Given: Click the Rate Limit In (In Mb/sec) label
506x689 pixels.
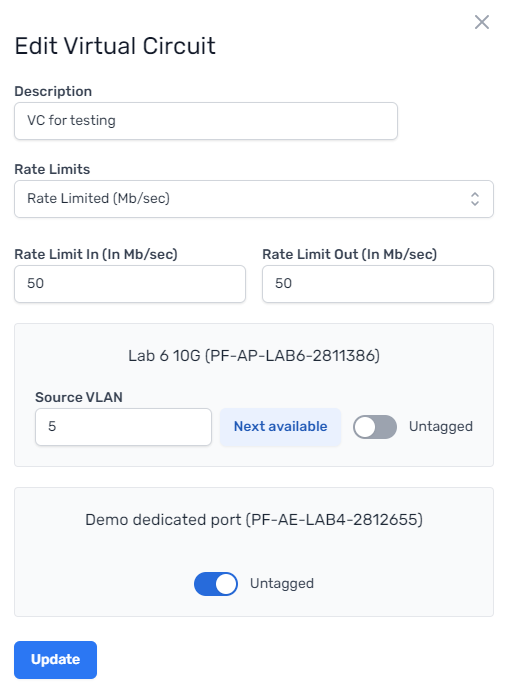Looking at the screenshot, I should pyautogui.click(x=96, y=254).
